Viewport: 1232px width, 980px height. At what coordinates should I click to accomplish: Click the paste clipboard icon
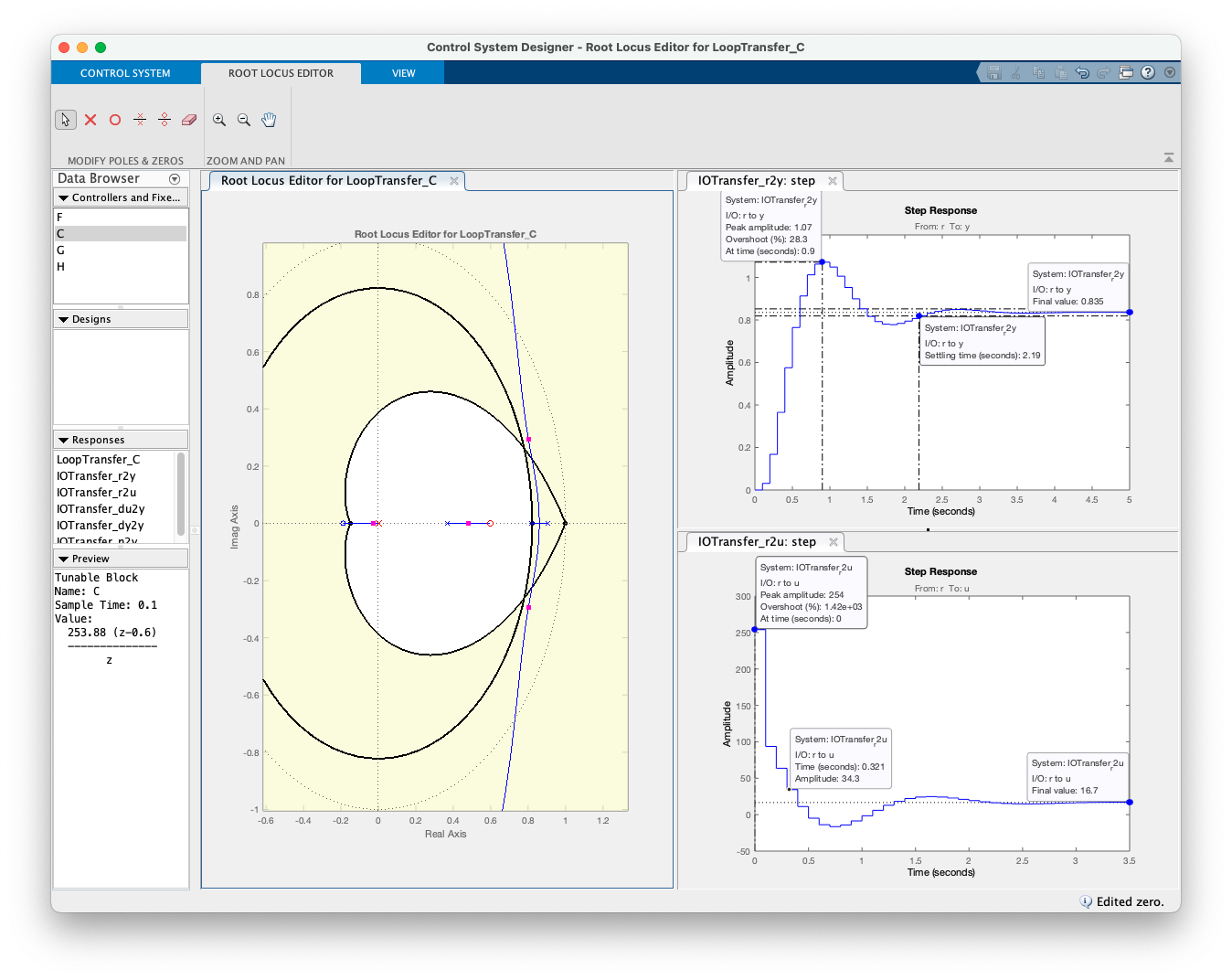1060,72
